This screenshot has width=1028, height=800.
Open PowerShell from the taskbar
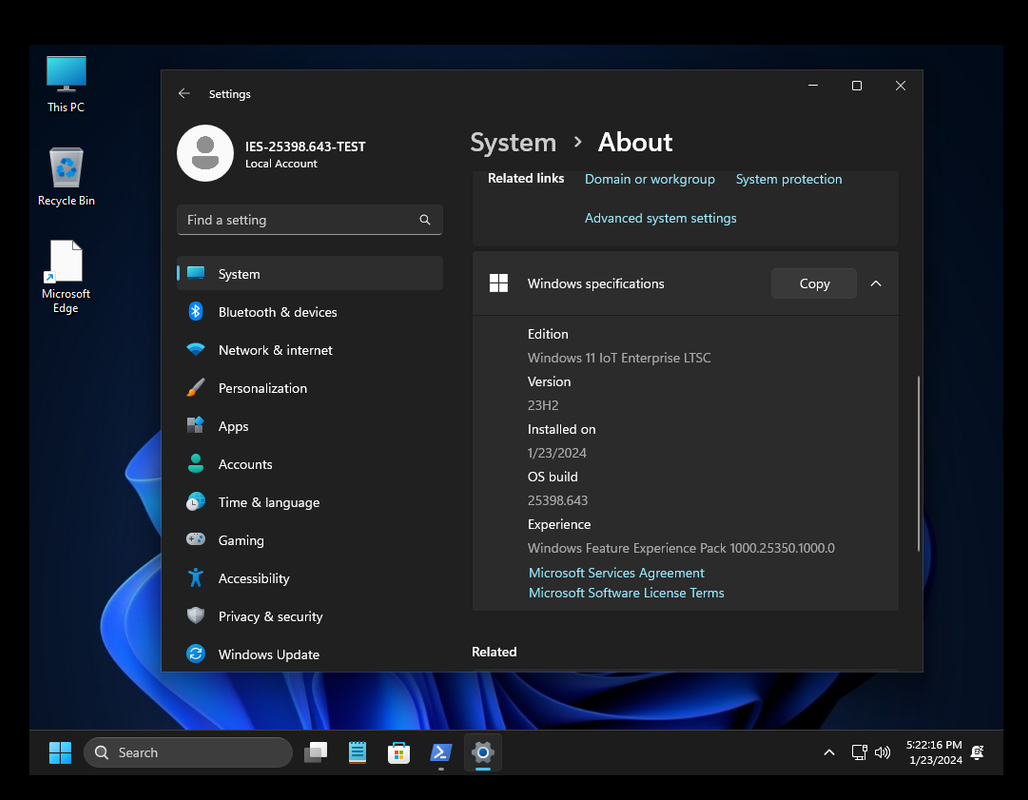441,752
